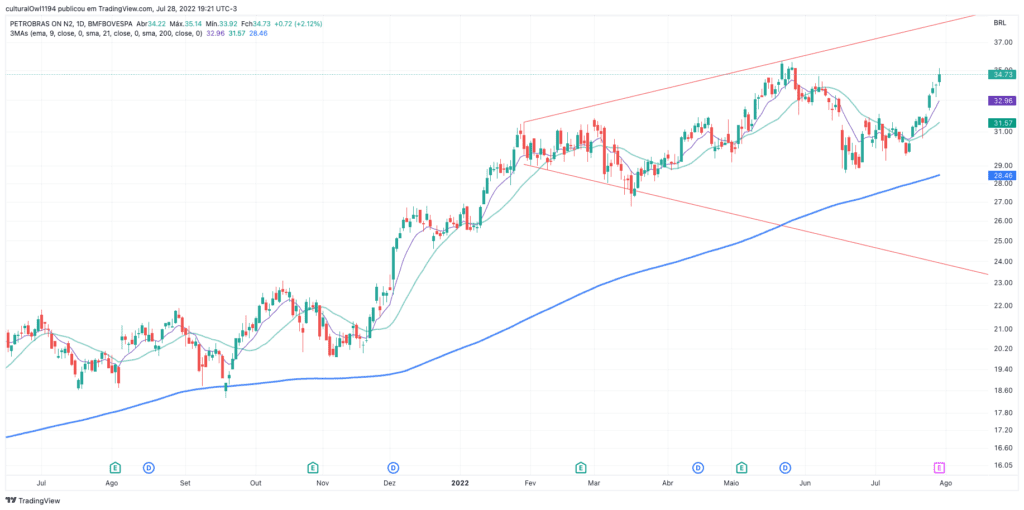Screen dimensions: 1024x510
Task: Select the upper red trend line
Action: click(751, 69)
